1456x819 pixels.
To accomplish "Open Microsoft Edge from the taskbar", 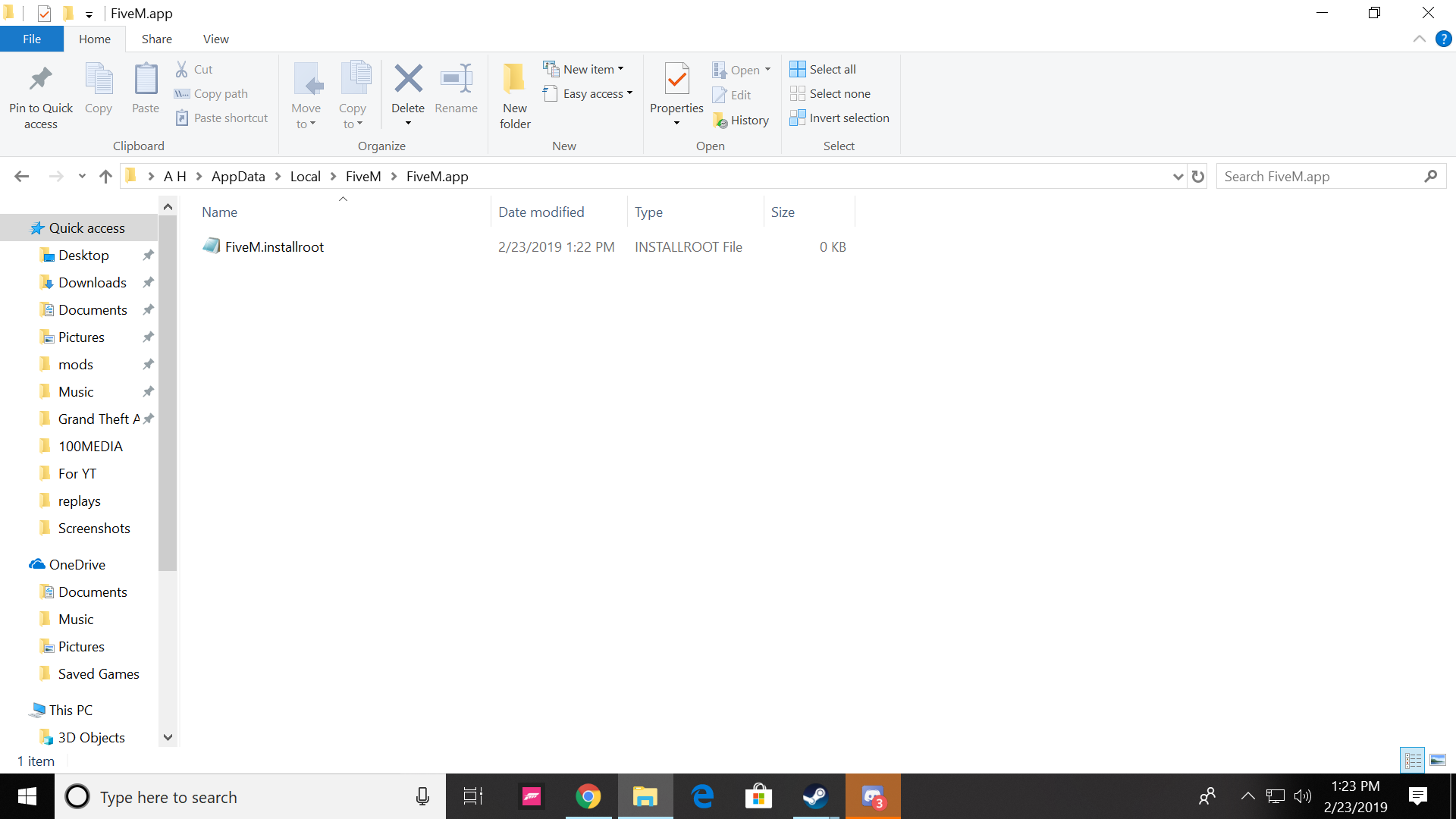I will point(702,796).
